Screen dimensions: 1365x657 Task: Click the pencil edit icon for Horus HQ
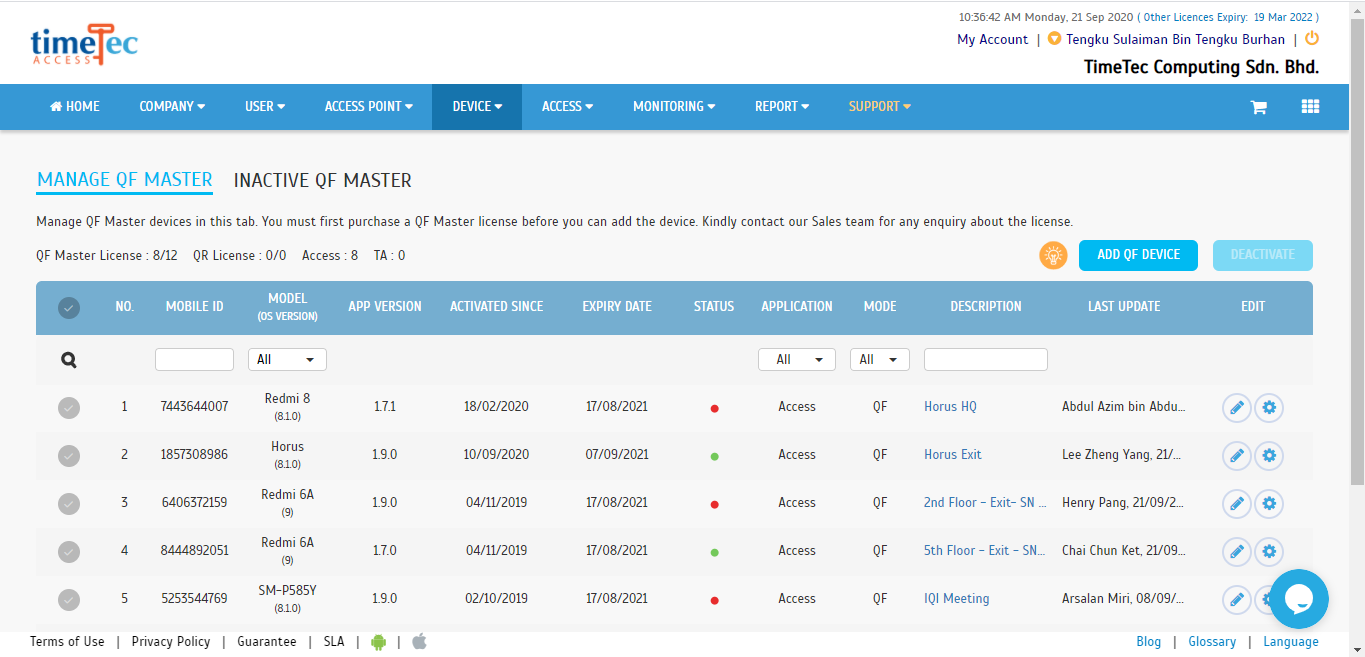tap(1237, 407)
